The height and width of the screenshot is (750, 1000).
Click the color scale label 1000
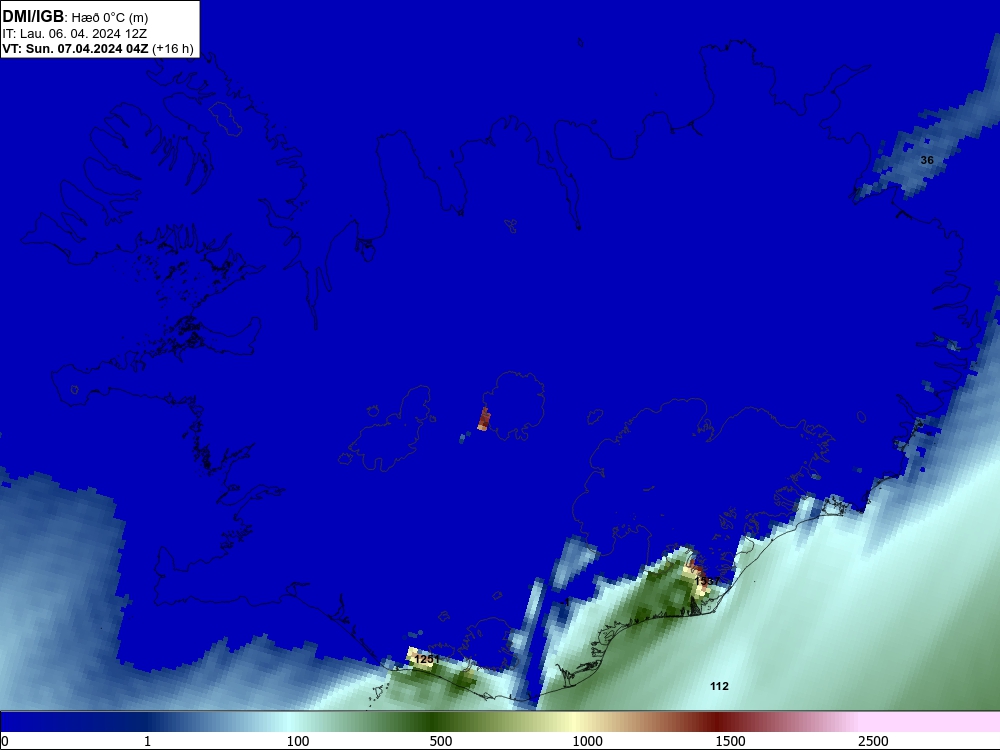pyautogui.click(x=587, y=741)
